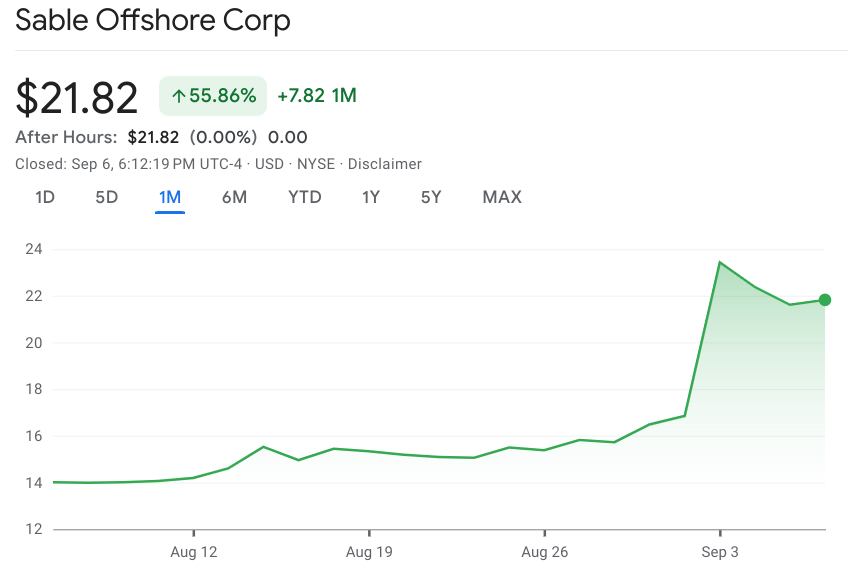Click the chart peak near Sep 3

(719, 262)
